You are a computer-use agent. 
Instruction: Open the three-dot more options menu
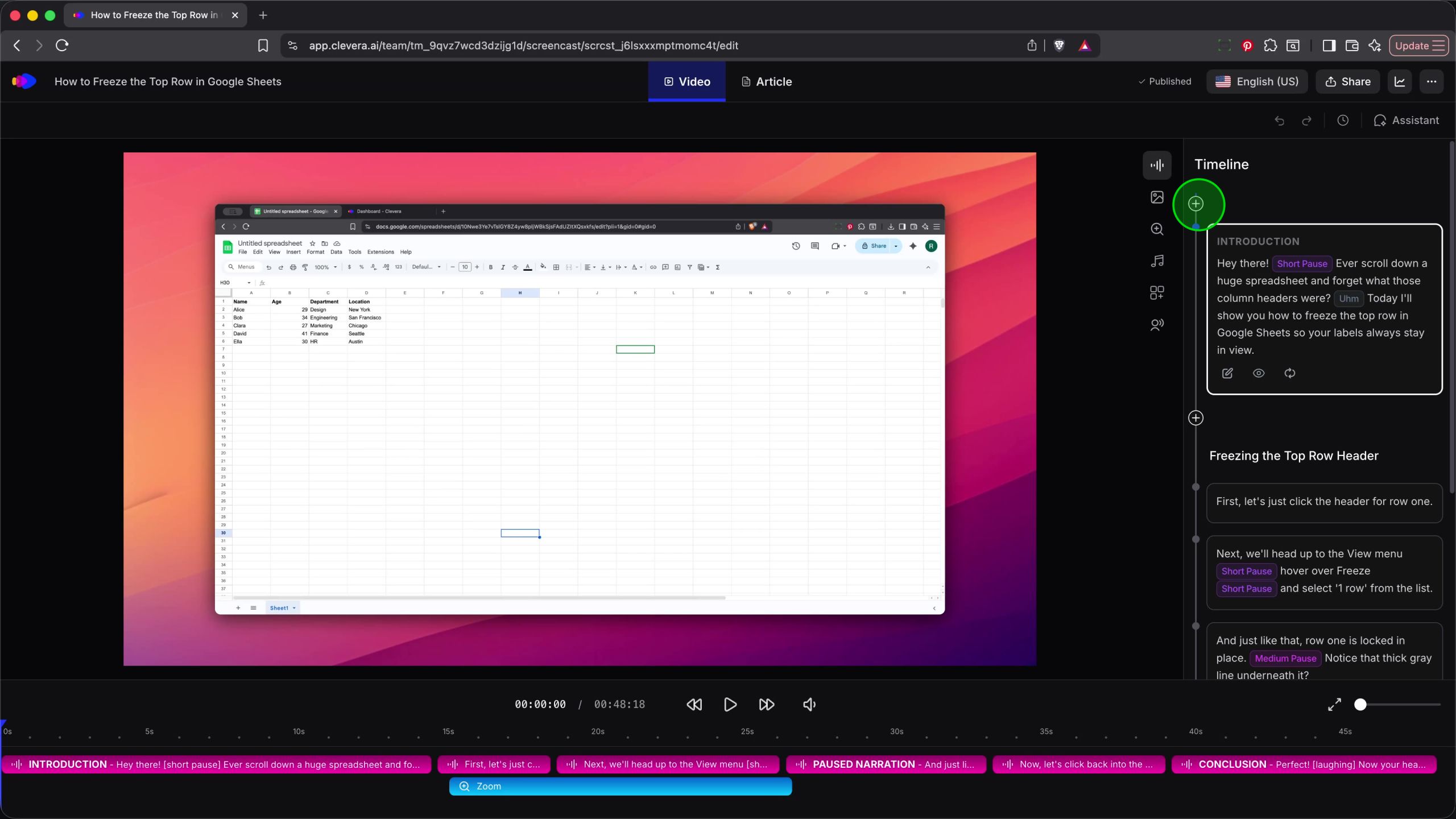coord(1432,81)
